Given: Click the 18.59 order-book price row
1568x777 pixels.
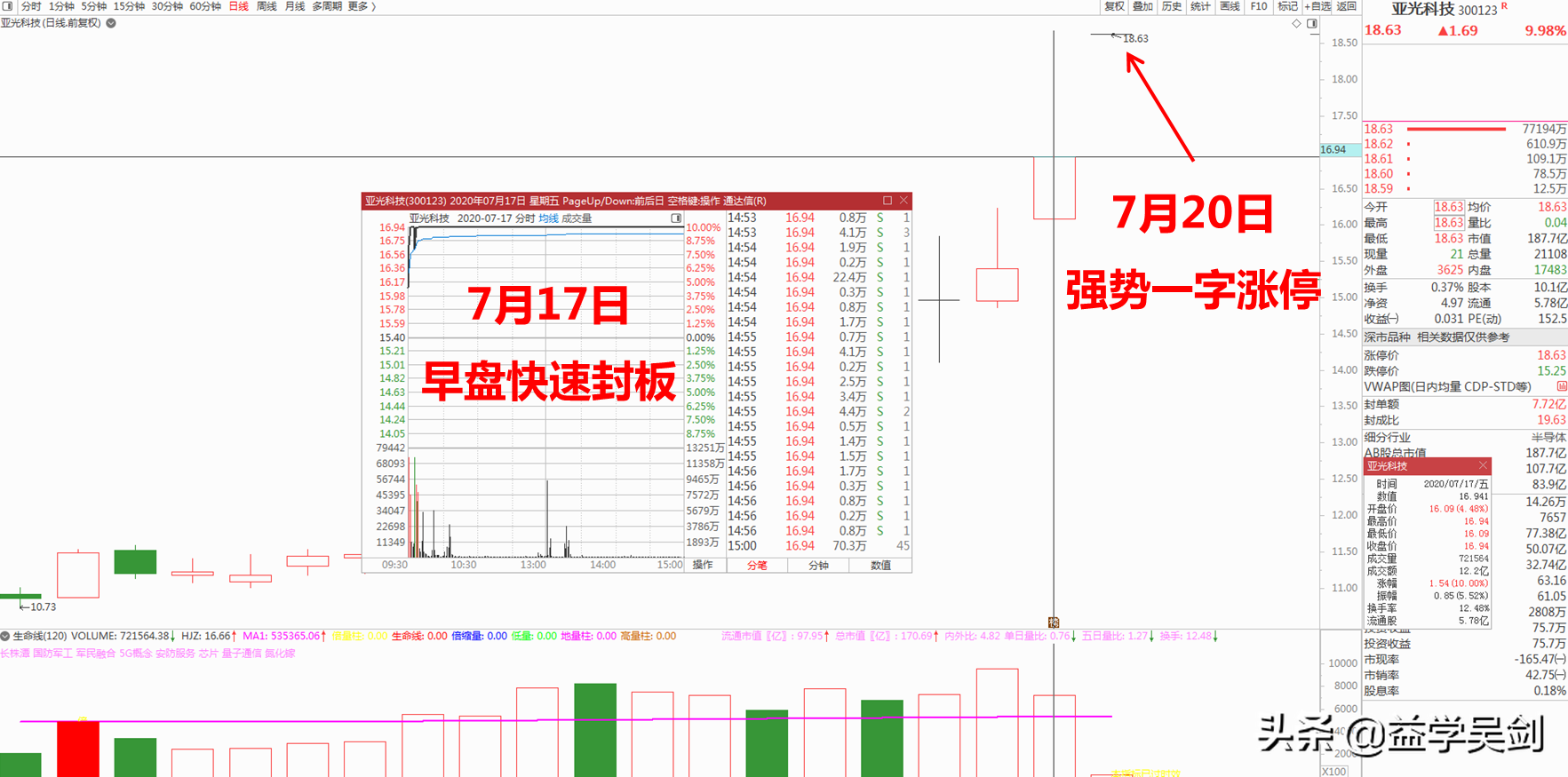Looking at the screenshot, I should pyautogui.click(x=1465, y=188).
